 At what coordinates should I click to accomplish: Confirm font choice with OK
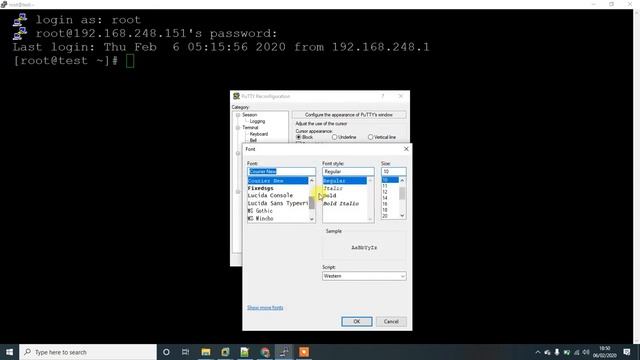tap(357, 322)
